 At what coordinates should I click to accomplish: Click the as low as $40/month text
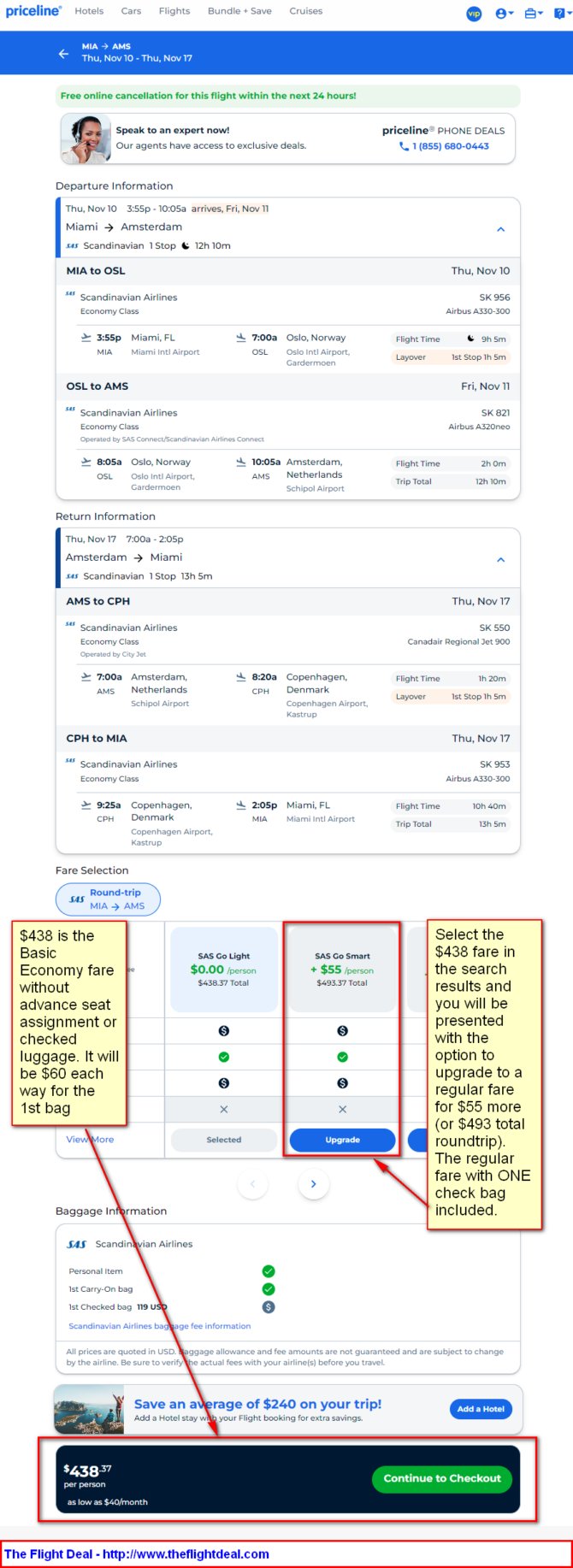(x=108, y=1502)
